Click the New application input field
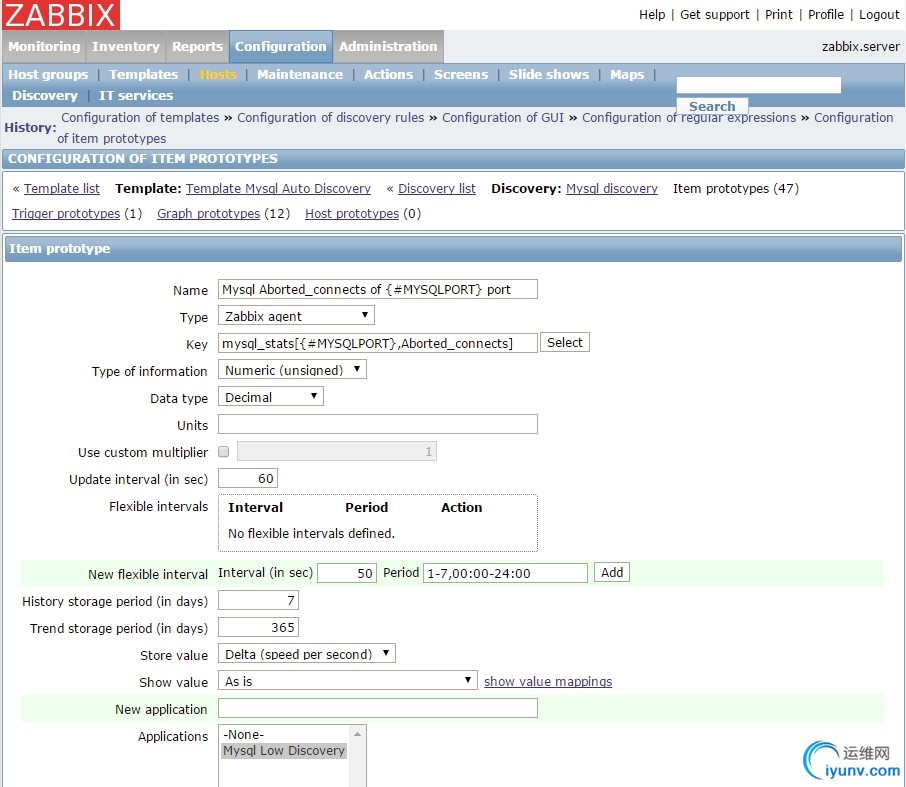Image resolution: width=906 pixels, height=787 pixels. (378, 708)
